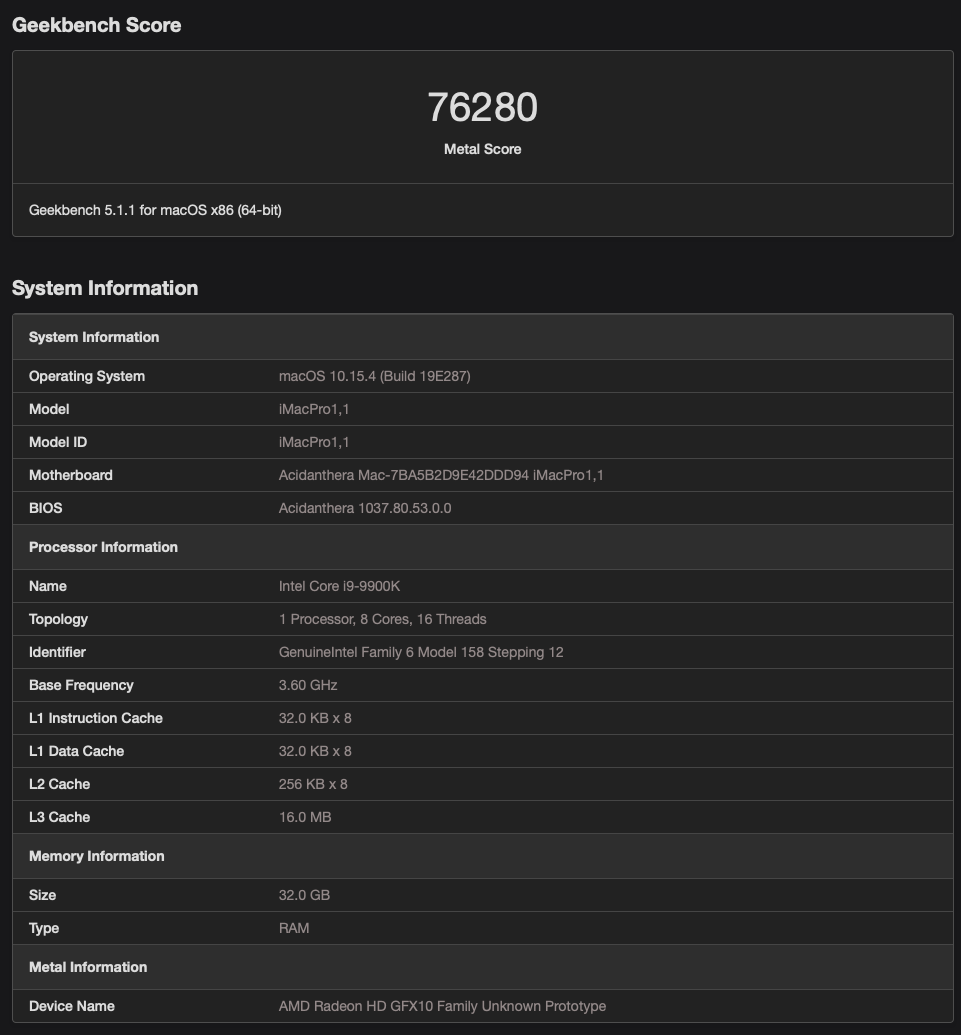Click the 'Geekbench Score' heading
Viewport: 961px width, 1035px height.
pos(96,25)
